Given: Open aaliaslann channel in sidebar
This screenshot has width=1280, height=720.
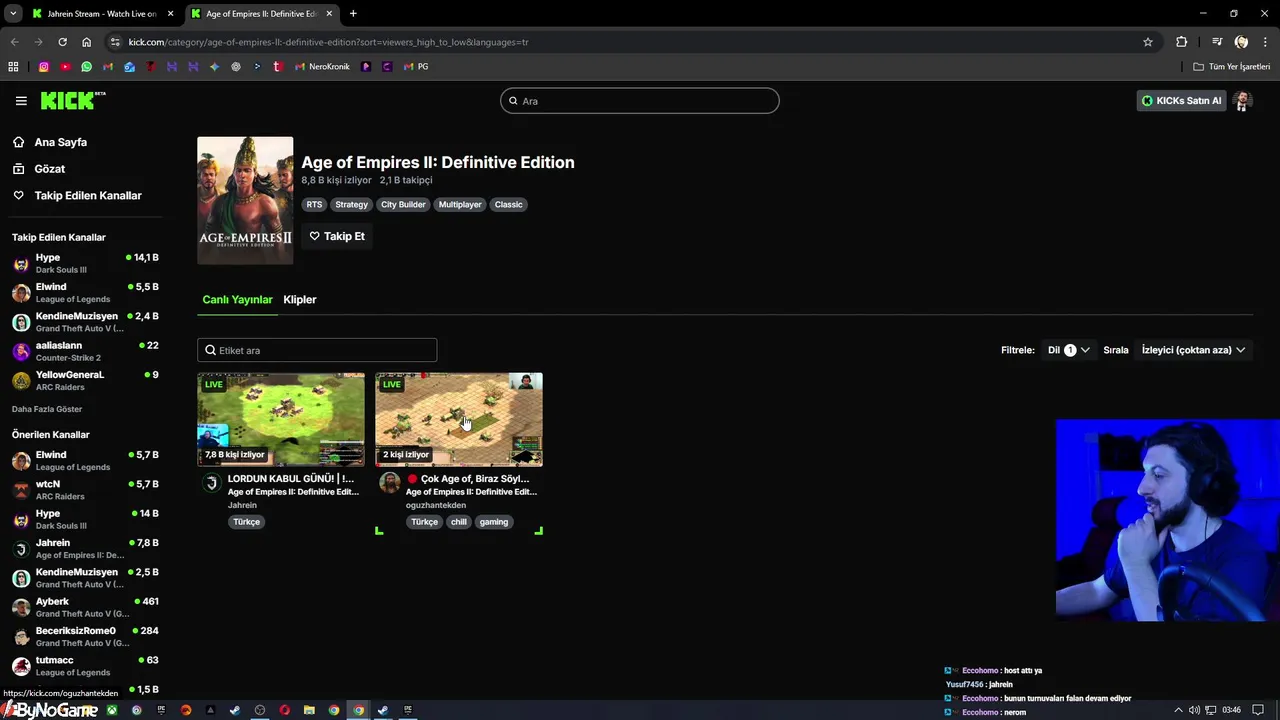Looking at the screenshot, I should (85, 351).
